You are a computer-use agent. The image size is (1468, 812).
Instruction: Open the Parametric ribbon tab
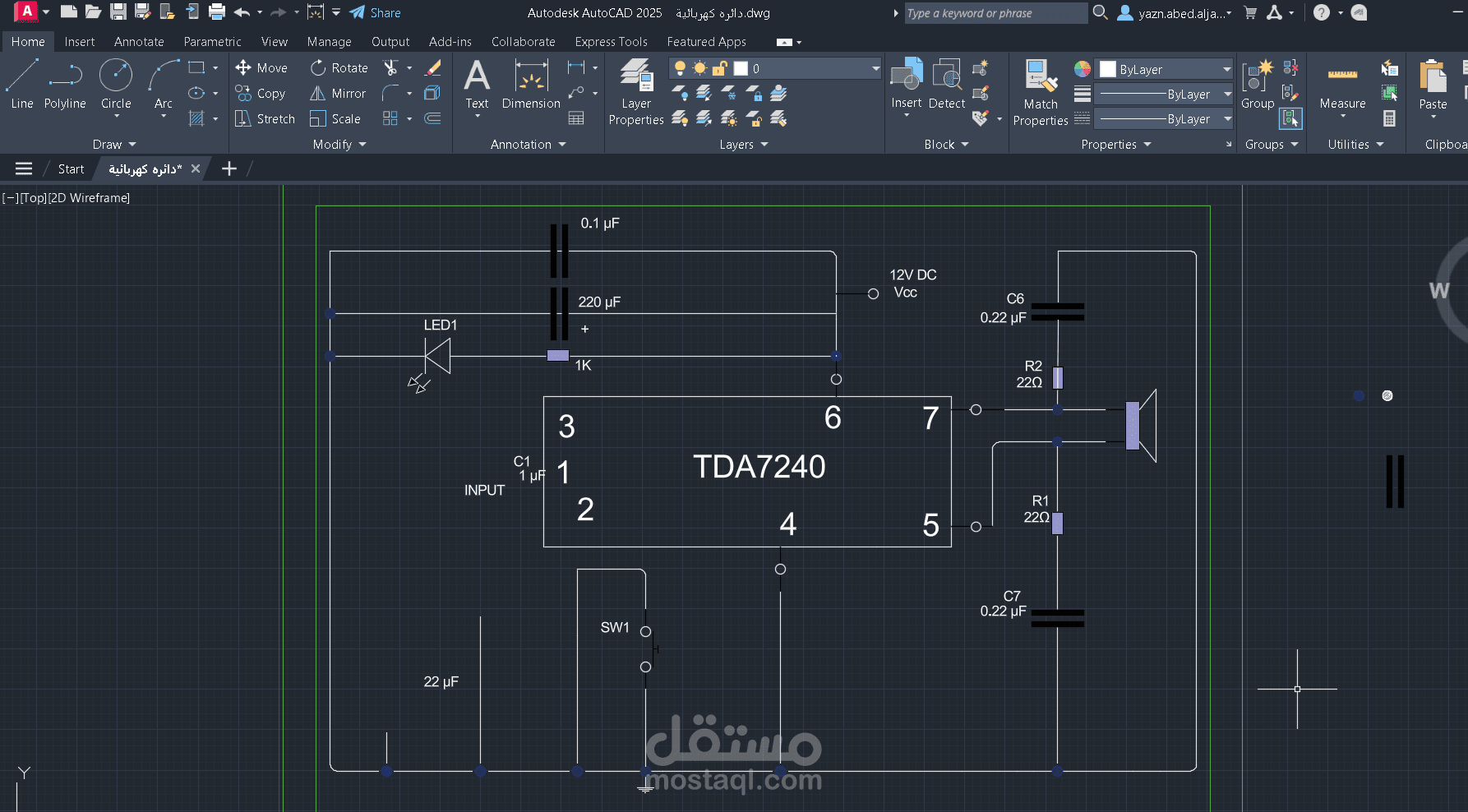(x=212, y=41)
